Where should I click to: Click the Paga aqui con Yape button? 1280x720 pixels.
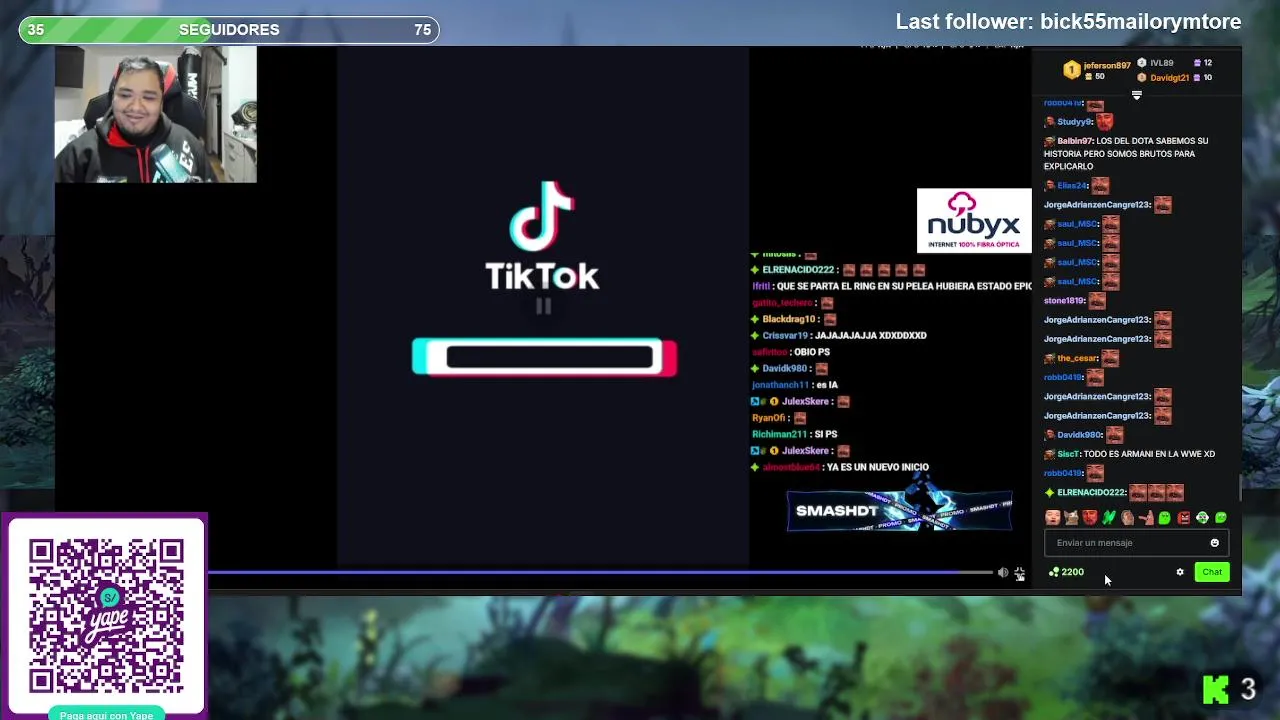pyautogui.click(x=106, y=715)
